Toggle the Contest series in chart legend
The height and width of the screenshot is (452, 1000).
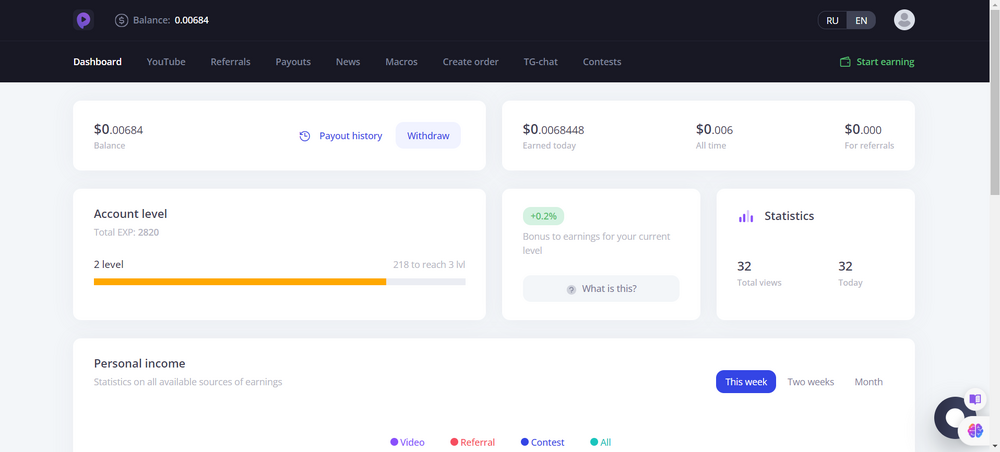(542, 442)
